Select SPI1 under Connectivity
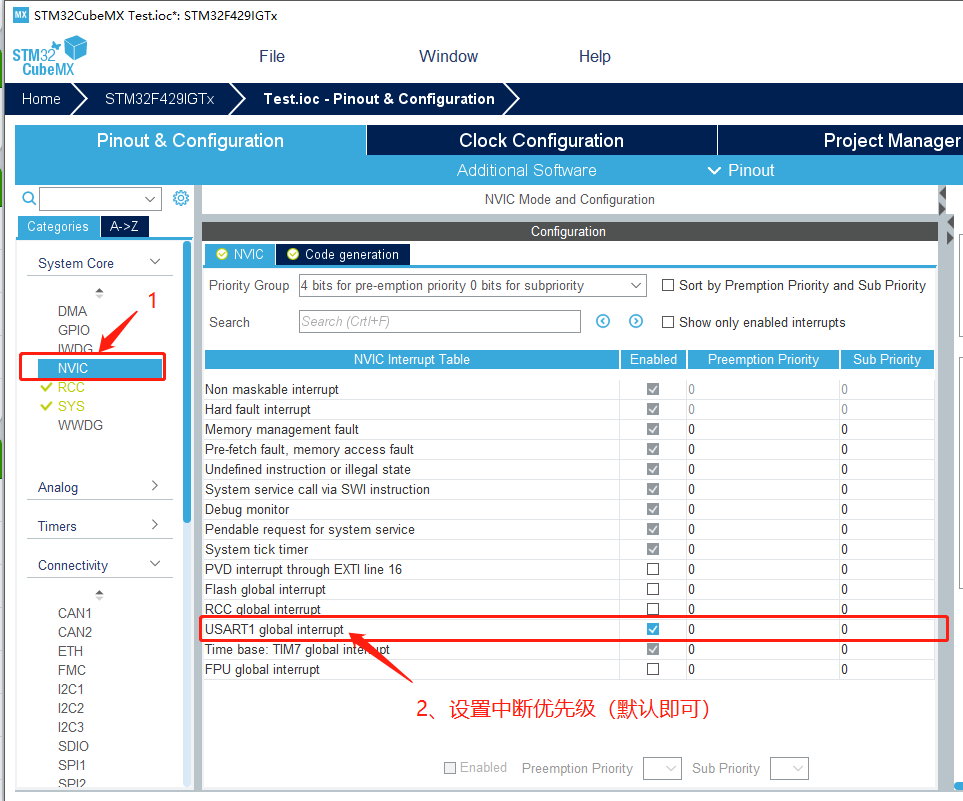Viewport: 963px width, 801px height. coord(71,765)
